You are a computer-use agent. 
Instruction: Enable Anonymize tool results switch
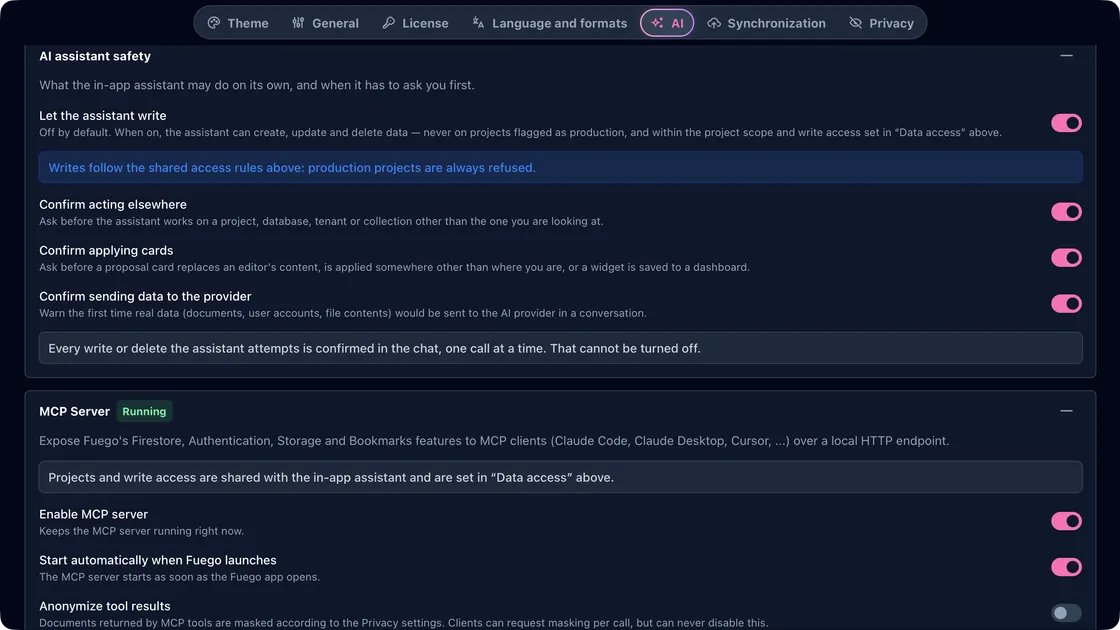pos(1066,613)
